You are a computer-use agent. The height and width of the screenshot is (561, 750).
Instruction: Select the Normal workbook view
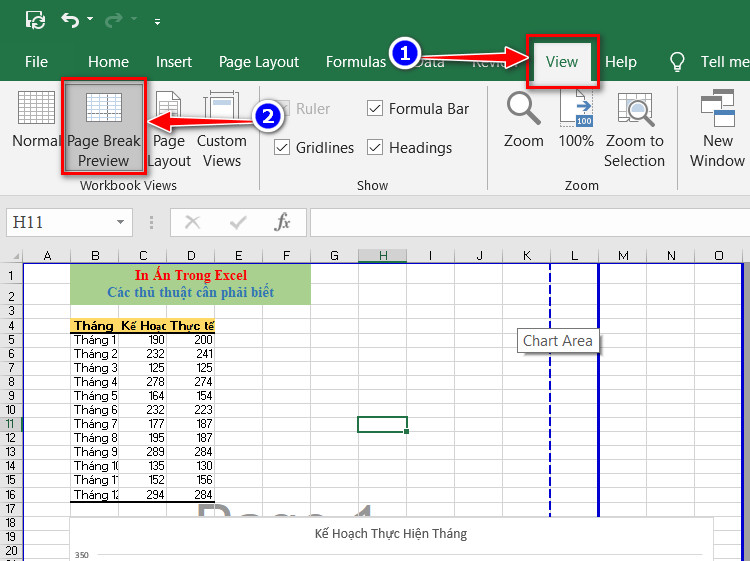36,120
